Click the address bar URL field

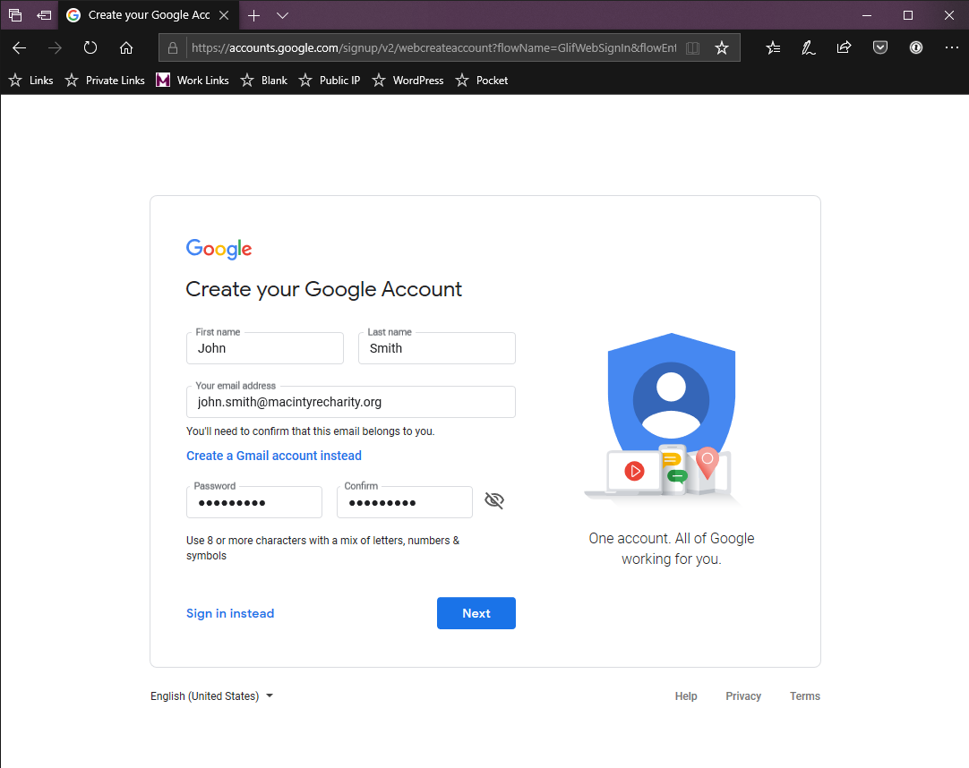(433, 48)
